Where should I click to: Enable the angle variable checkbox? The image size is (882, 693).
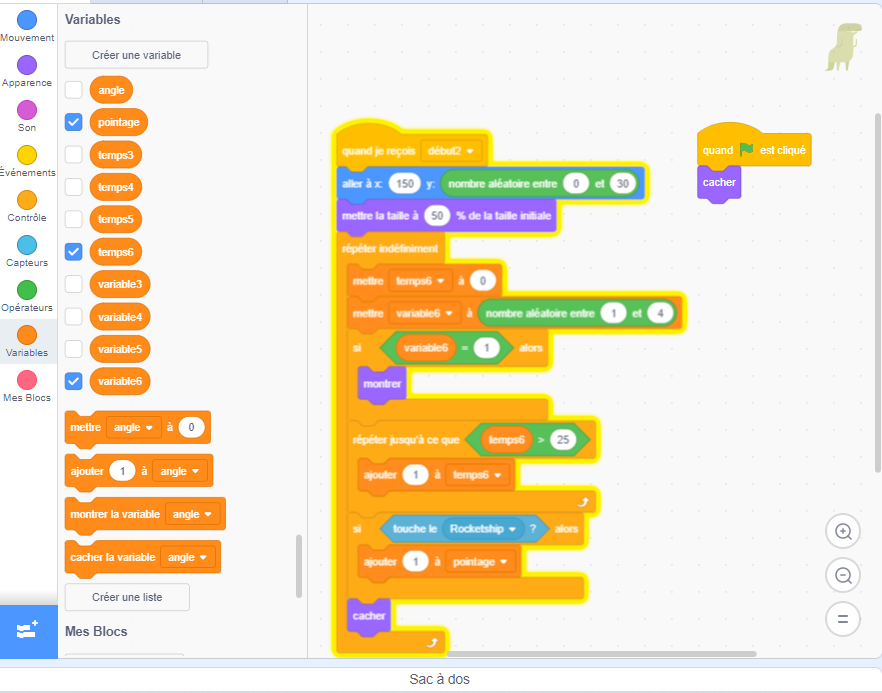(x=74, y=90)
